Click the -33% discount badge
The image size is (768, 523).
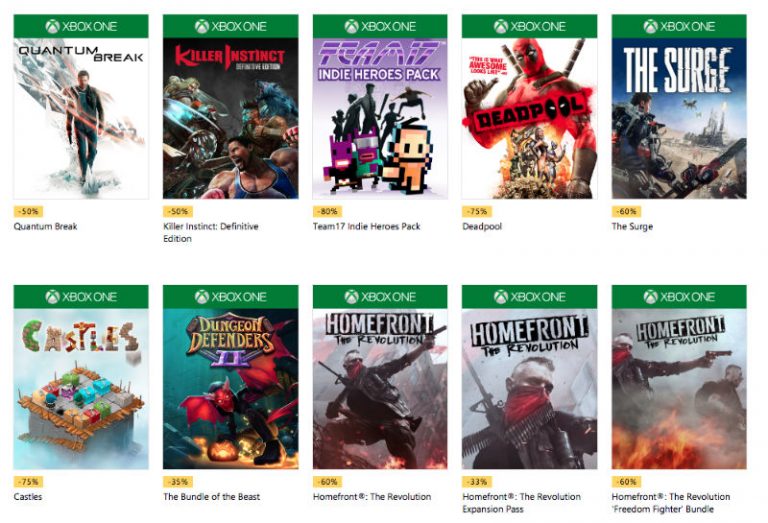(x=476, y=482)
